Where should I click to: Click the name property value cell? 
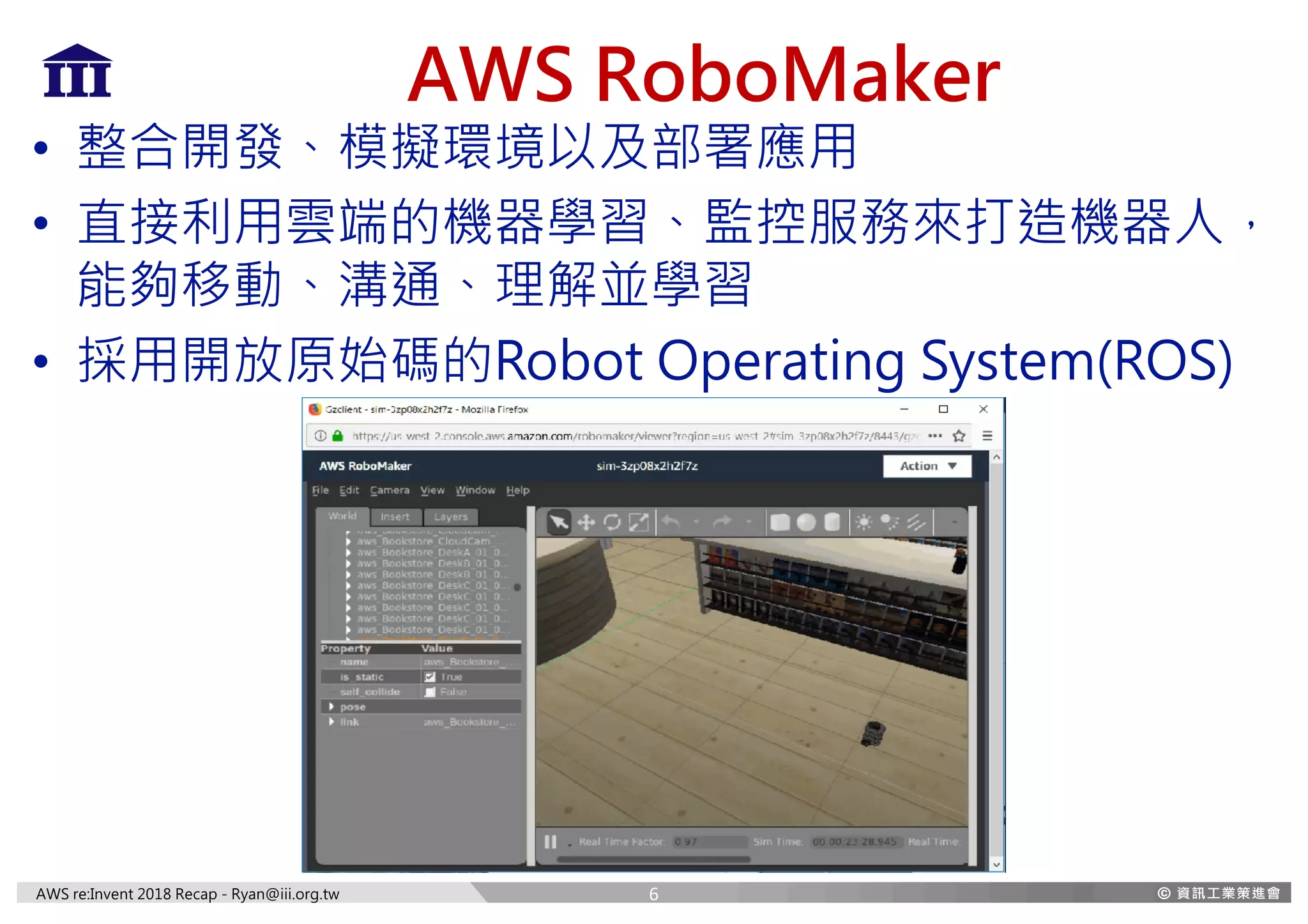click(471, 662)
